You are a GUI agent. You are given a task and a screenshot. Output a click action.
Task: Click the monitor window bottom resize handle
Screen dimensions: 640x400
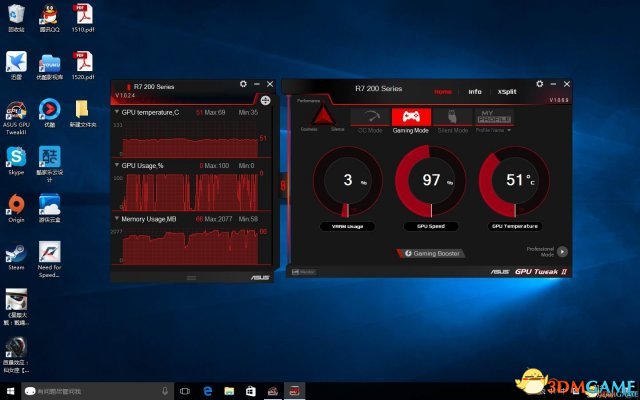191,278
